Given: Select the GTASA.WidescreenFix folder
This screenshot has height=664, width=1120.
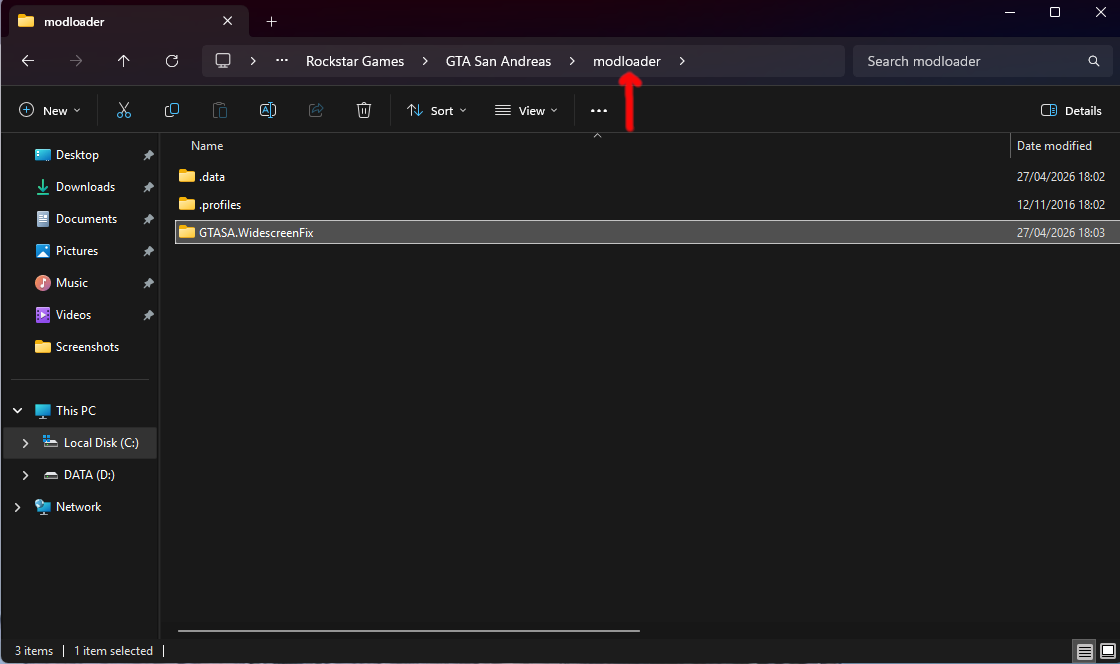Looking at the screenshot, I should [647, 232].
